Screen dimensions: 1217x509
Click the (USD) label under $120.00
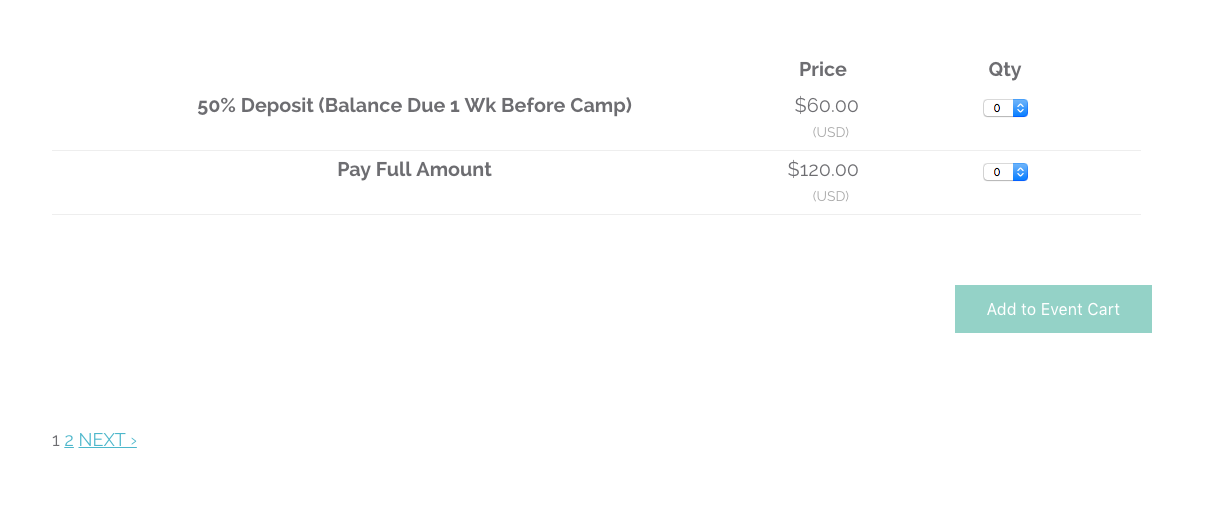(830, 196)
